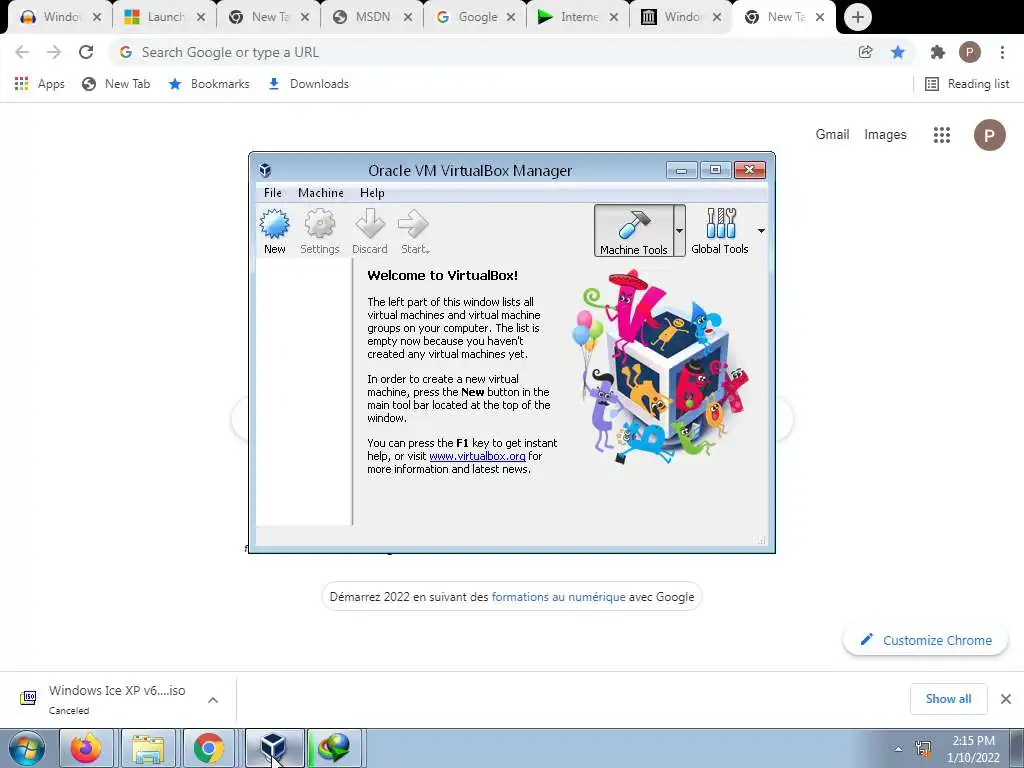The image size is (1024, 768).
Task: Close the Google tab
Action: (x=511, y=18)
